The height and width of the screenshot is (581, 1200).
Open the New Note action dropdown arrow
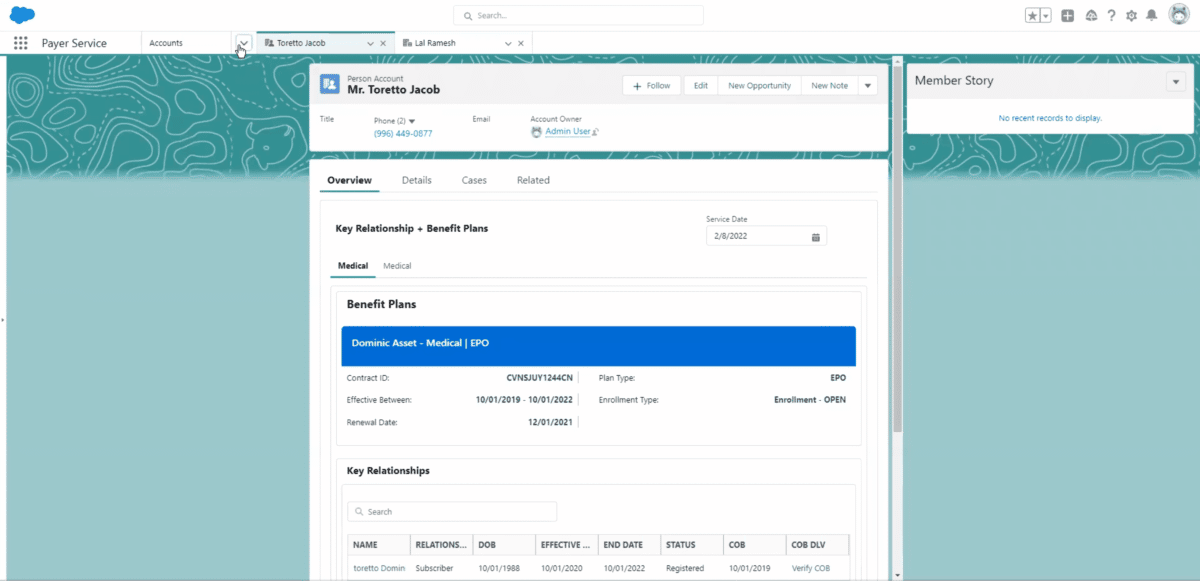868,85
